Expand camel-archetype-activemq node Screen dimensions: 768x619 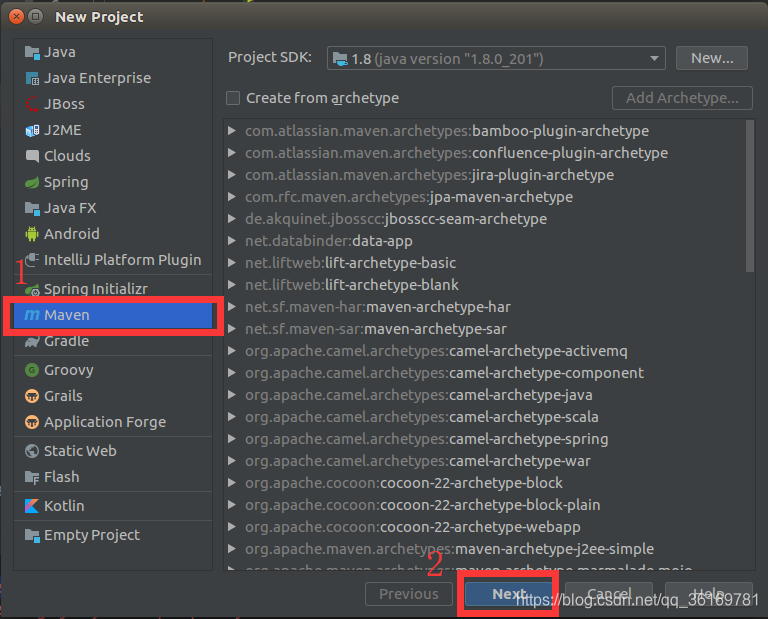(232, 351)
